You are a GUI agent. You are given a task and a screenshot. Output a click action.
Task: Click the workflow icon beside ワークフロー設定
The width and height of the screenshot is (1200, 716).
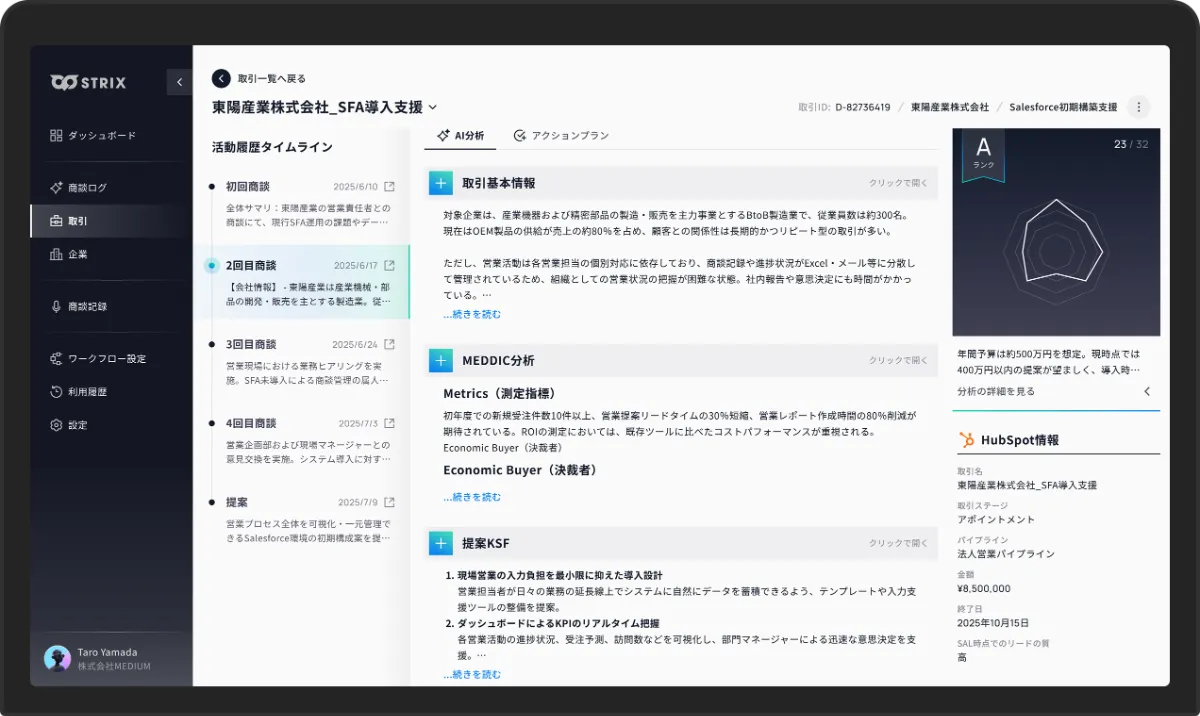click(56, 358)
